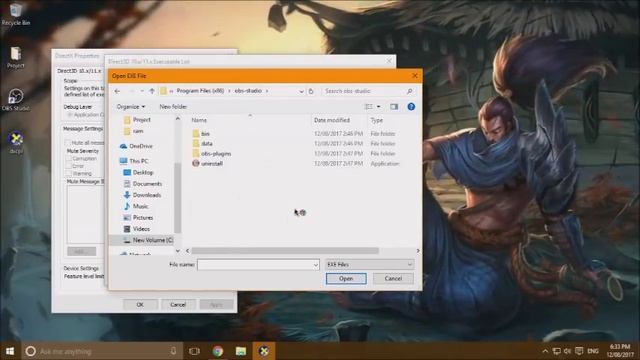
Task: Click Cancel in DirectX Properties window
Action: [x=178, y=304]
